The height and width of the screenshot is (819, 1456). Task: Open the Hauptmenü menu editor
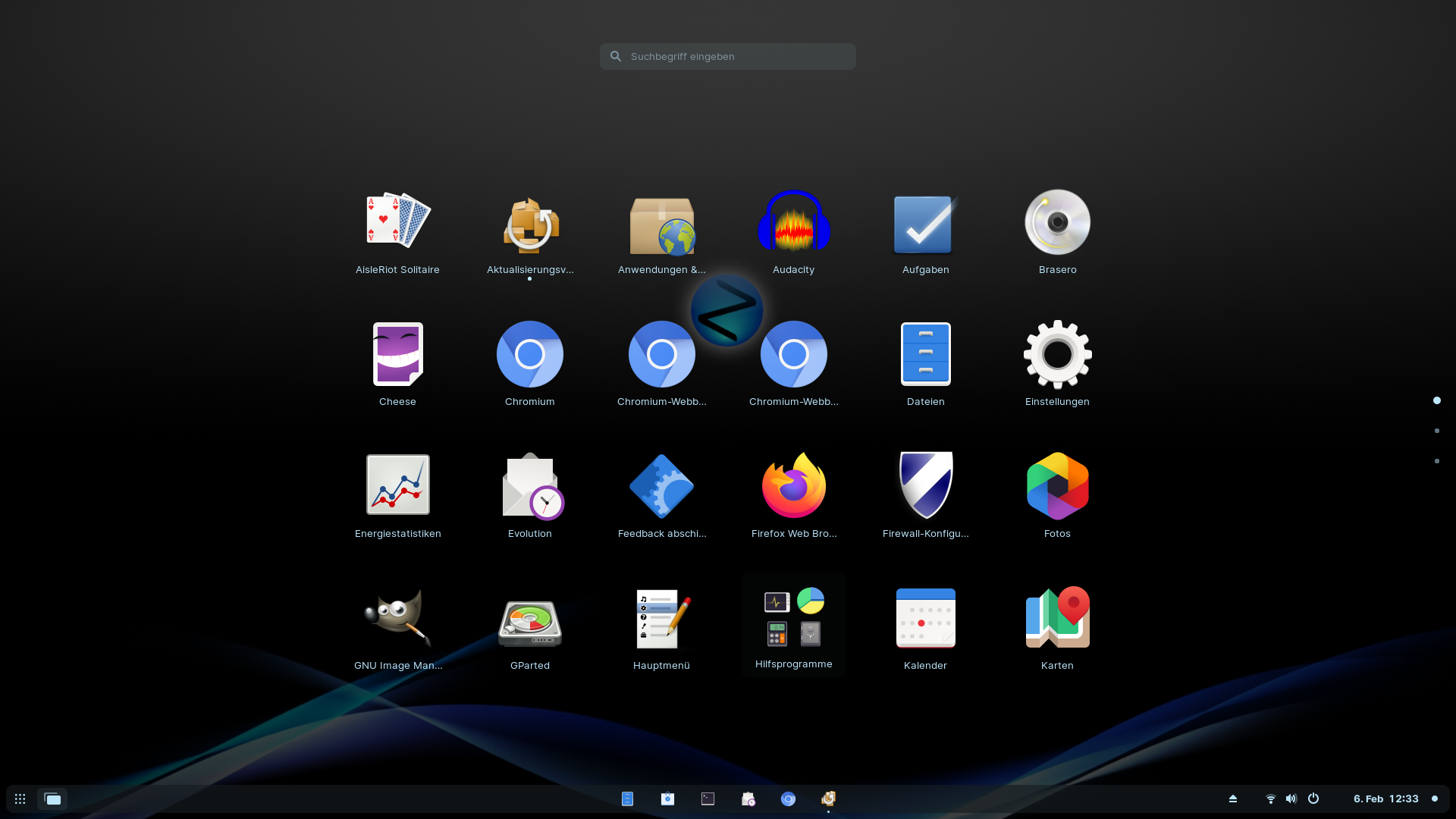(662, 618)
